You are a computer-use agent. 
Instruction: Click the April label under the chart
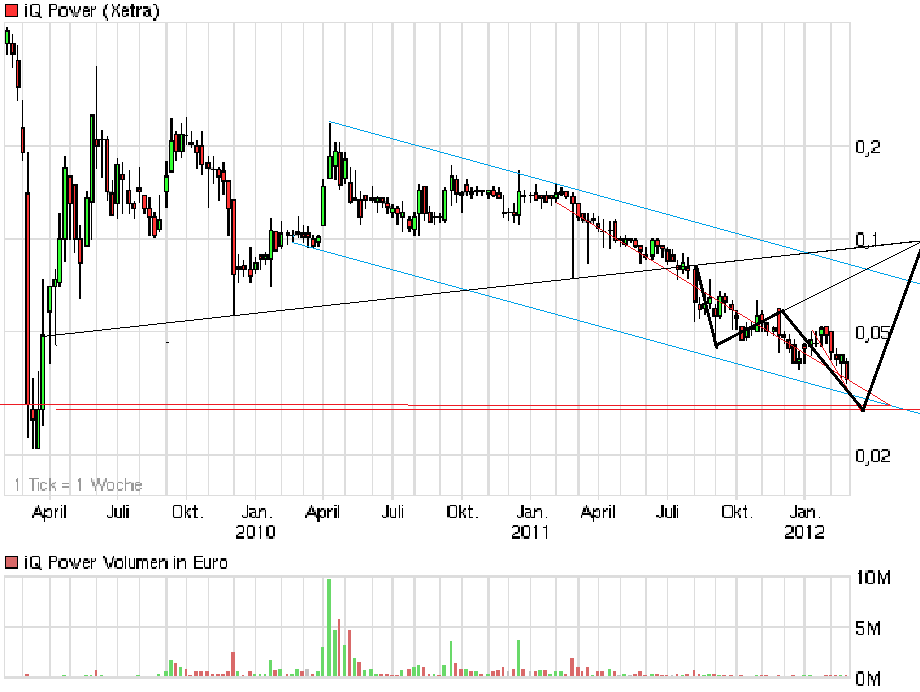(x=48, y=511)
